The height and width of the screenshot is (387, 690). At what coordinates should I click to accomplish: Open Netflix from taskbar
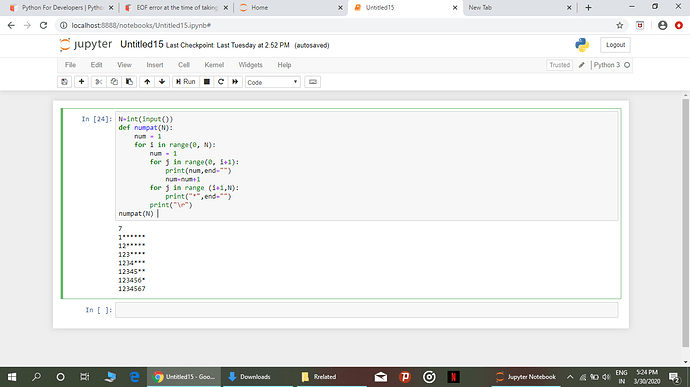coord(454,377)
